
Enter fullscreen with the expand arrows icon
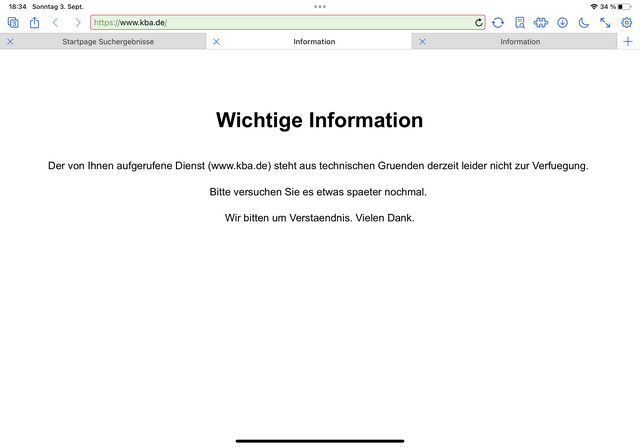[605, 22]
